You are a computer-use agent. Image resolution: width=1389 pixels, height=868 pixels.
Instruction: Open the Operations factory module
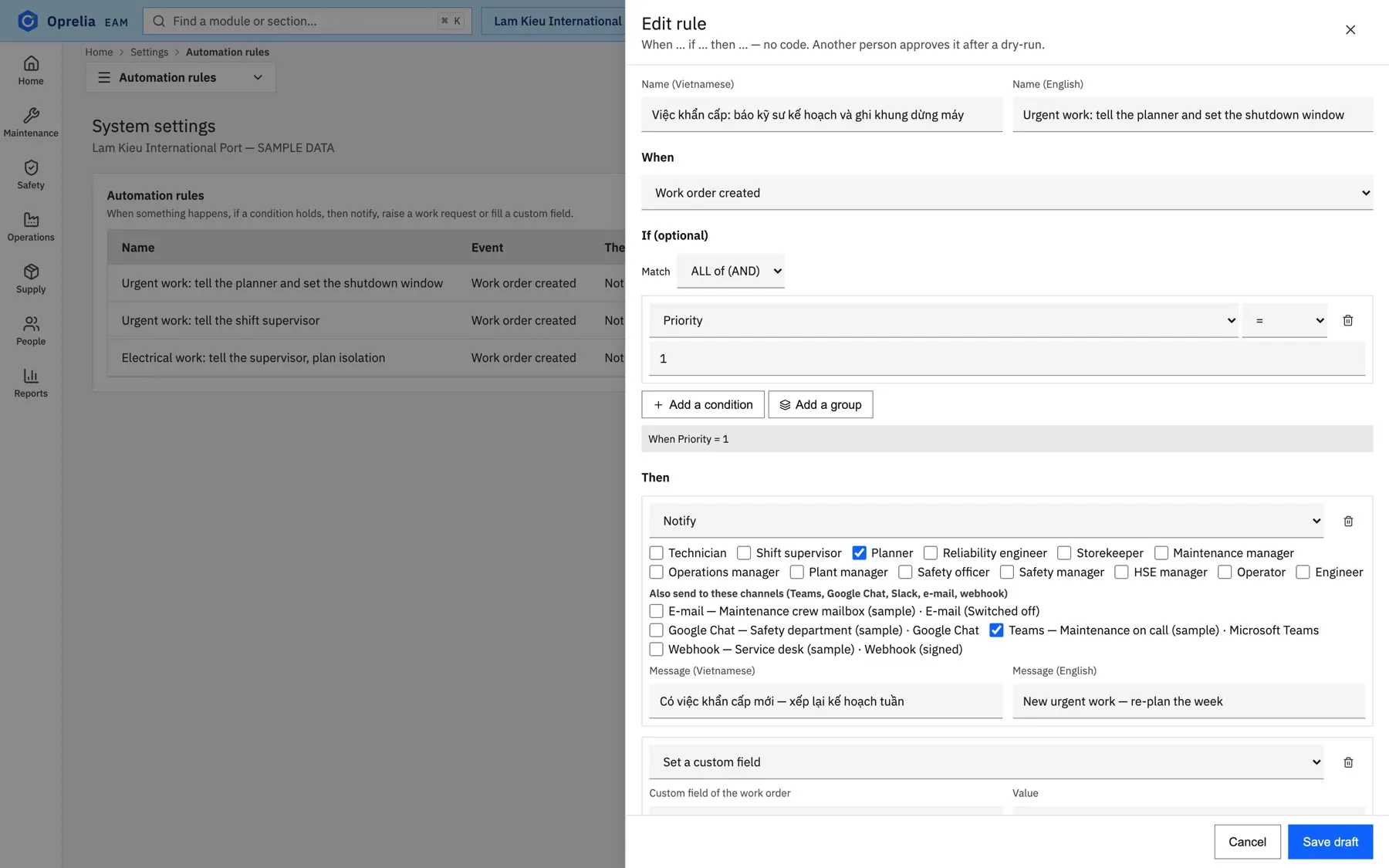31,227
